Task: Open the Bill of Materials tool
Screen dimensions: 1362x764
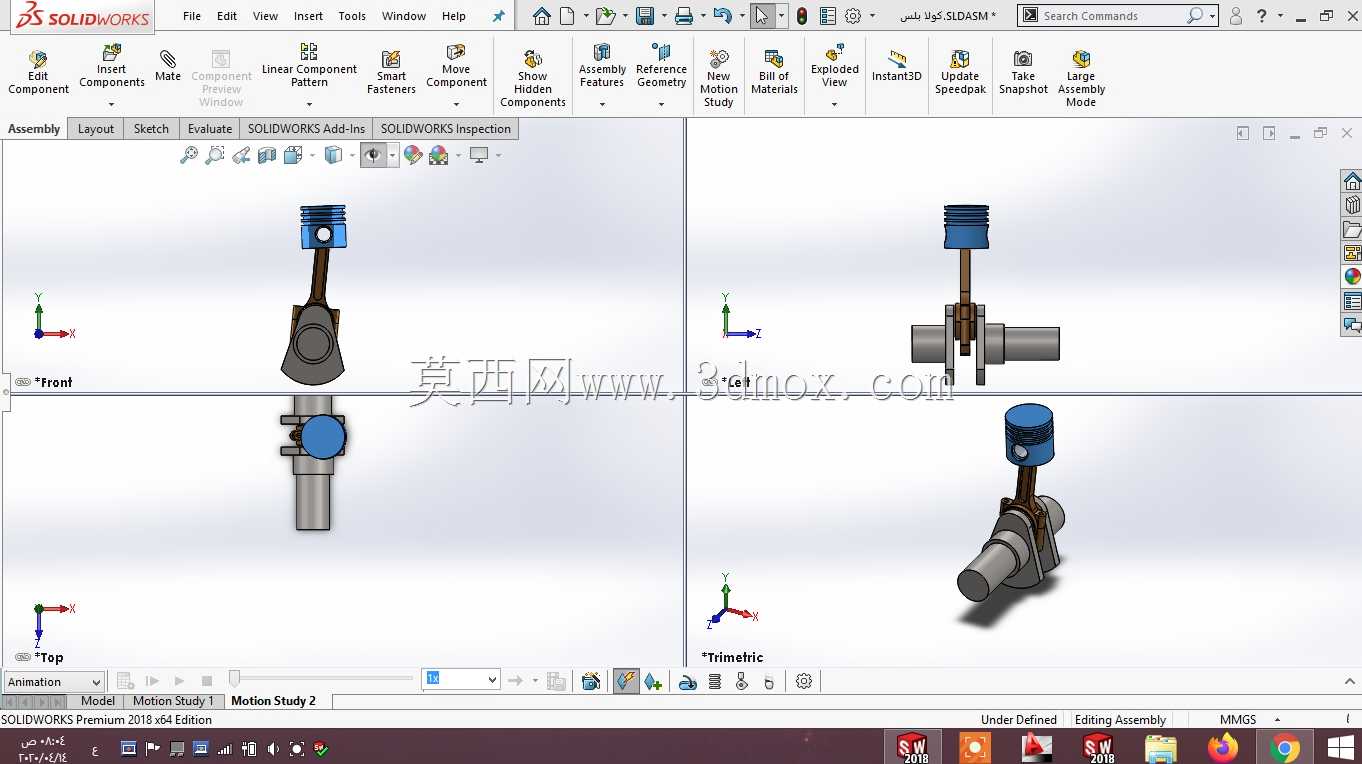Action: pyautogui.click(x=774, y=73)
